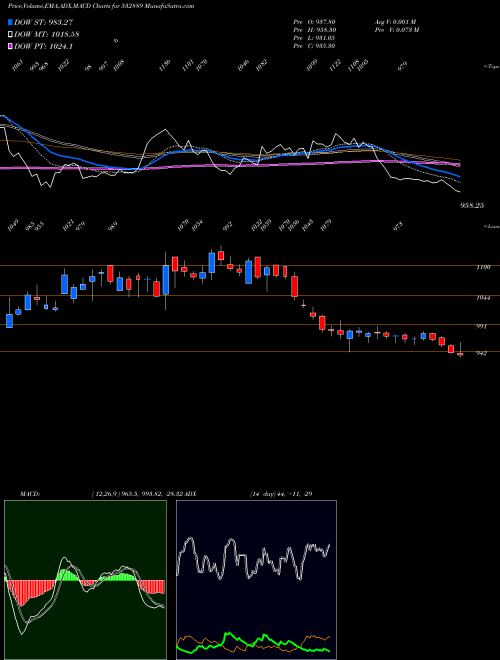Click the 942 price level label
Image resolution: width=500 pixels, height=660 pixels.
click(481, 353)
